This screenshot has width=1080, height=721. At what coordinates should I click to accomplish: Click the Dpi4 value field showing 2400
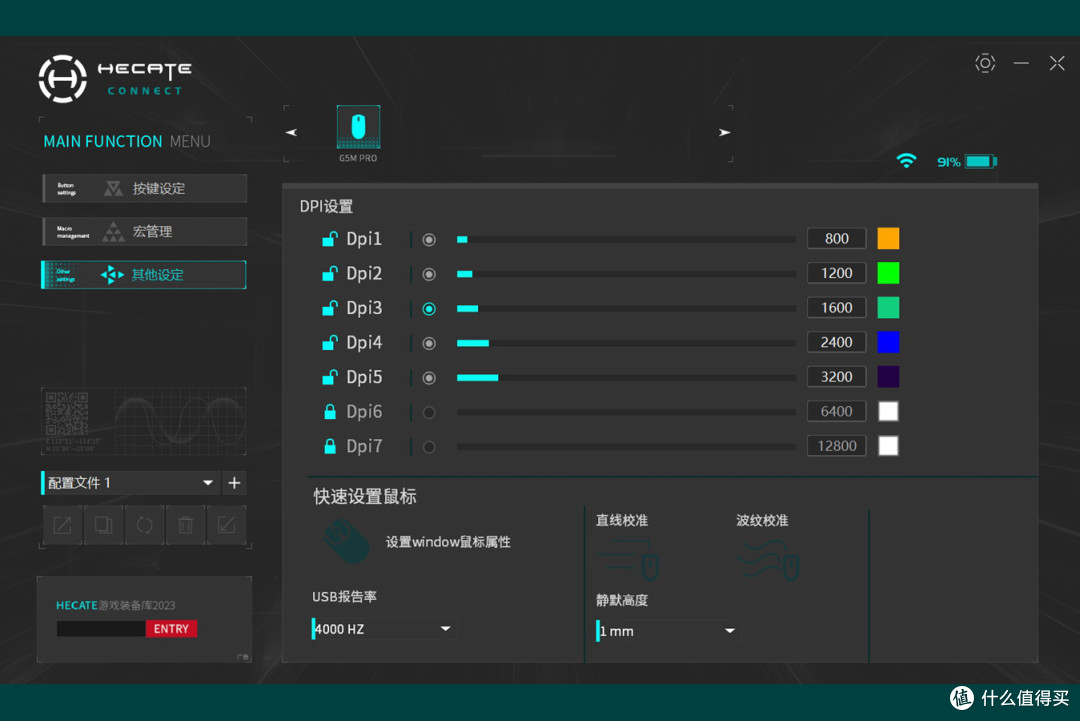click(836, 342)
